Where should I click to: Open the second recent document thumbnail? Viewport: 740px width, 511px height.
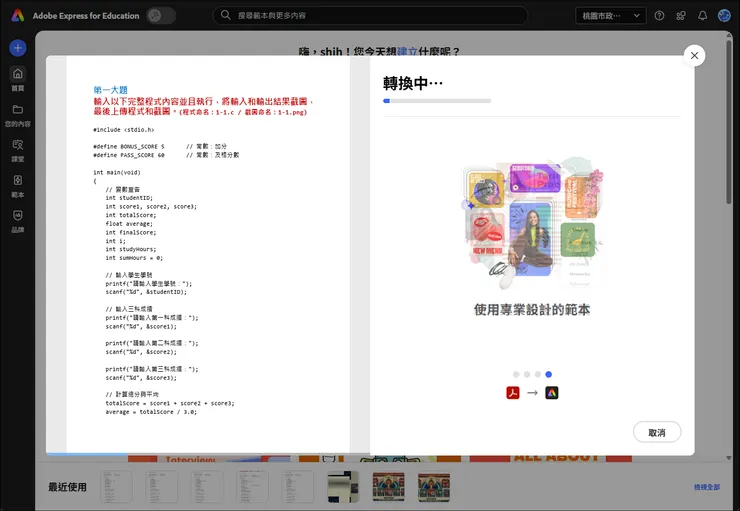(161, 486)
